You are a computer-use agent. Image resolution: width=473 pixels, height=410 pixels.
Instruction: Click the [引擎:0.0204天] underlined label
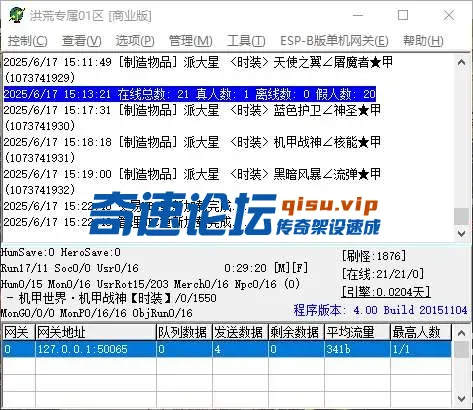point(386,292)
